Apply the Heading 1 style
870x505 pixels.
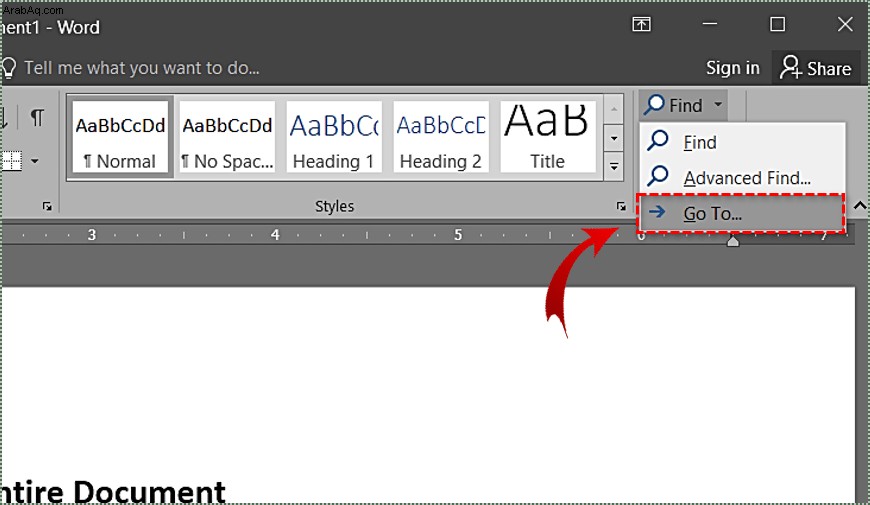click(x=334, y=137)
